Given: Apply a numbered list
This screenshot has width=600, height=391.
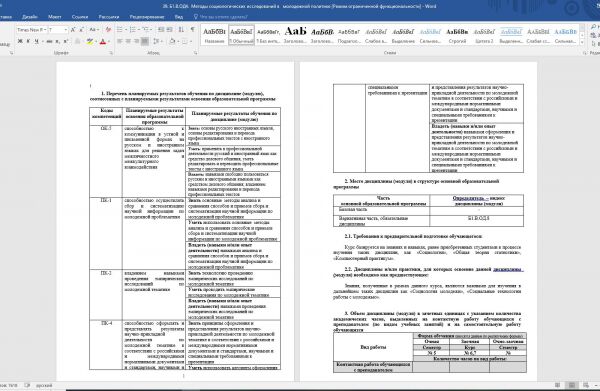Looking at the screenshot, I should point(133,29).
